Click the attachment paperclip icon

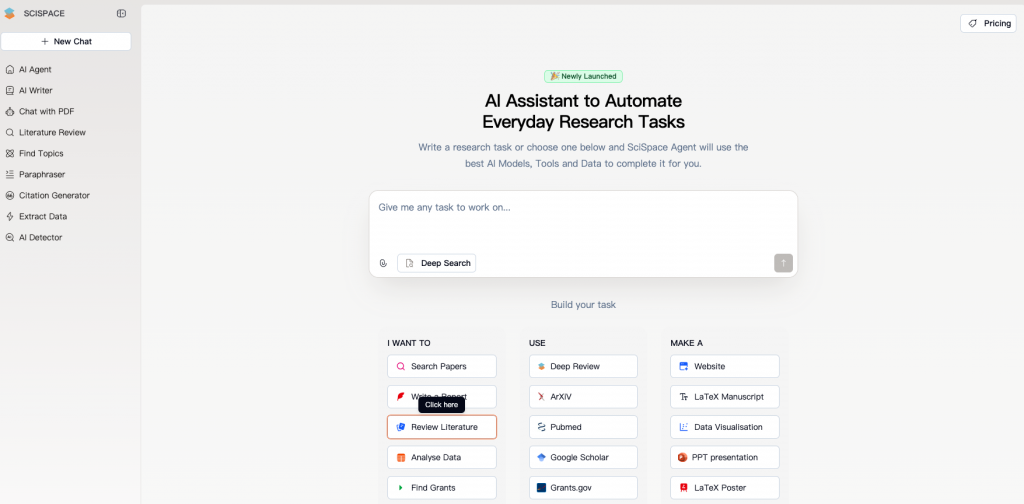click(383, 263)
